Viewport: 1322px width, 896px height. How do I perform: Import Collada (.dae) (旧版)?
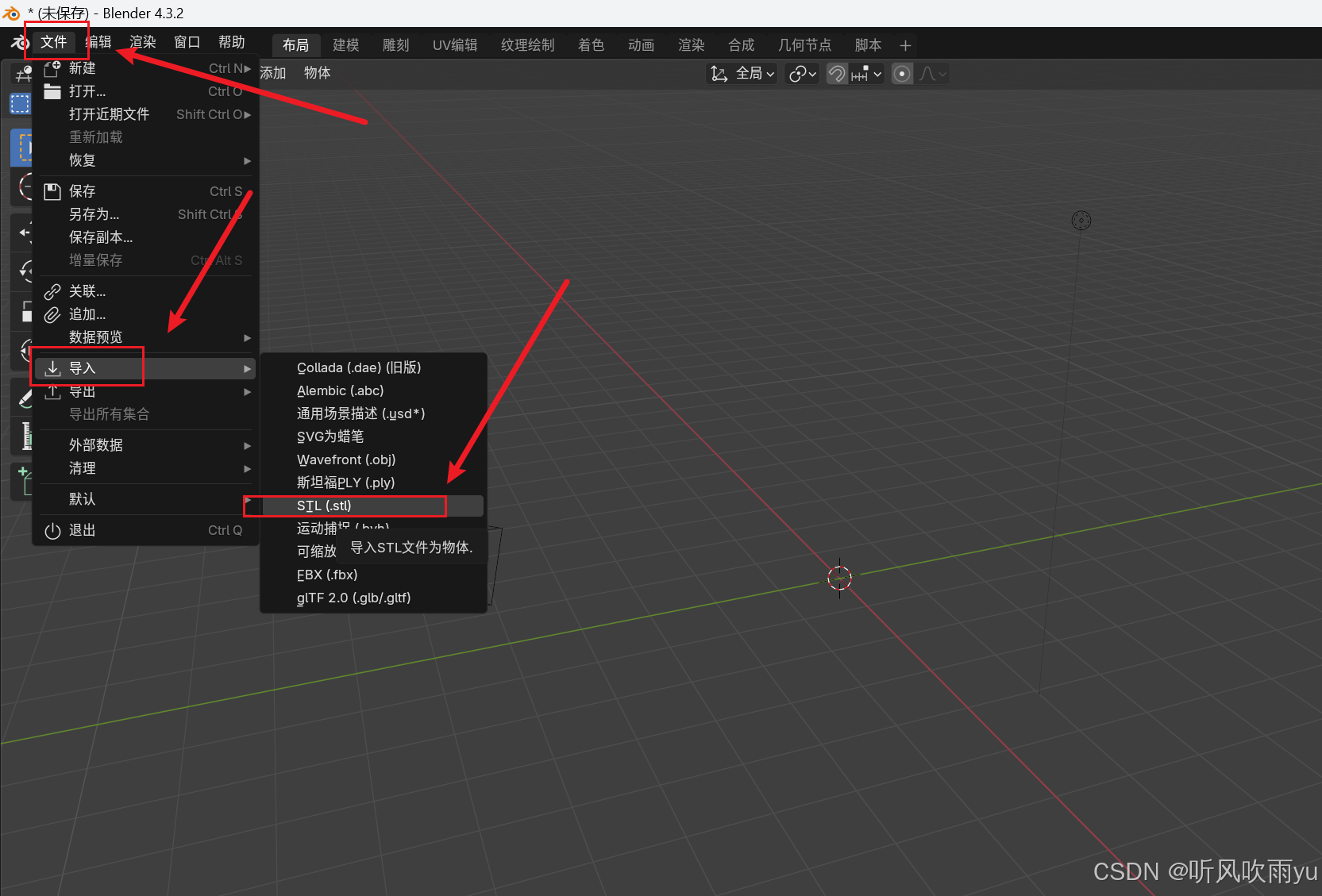pyautogui.click(x=373, y=367)
